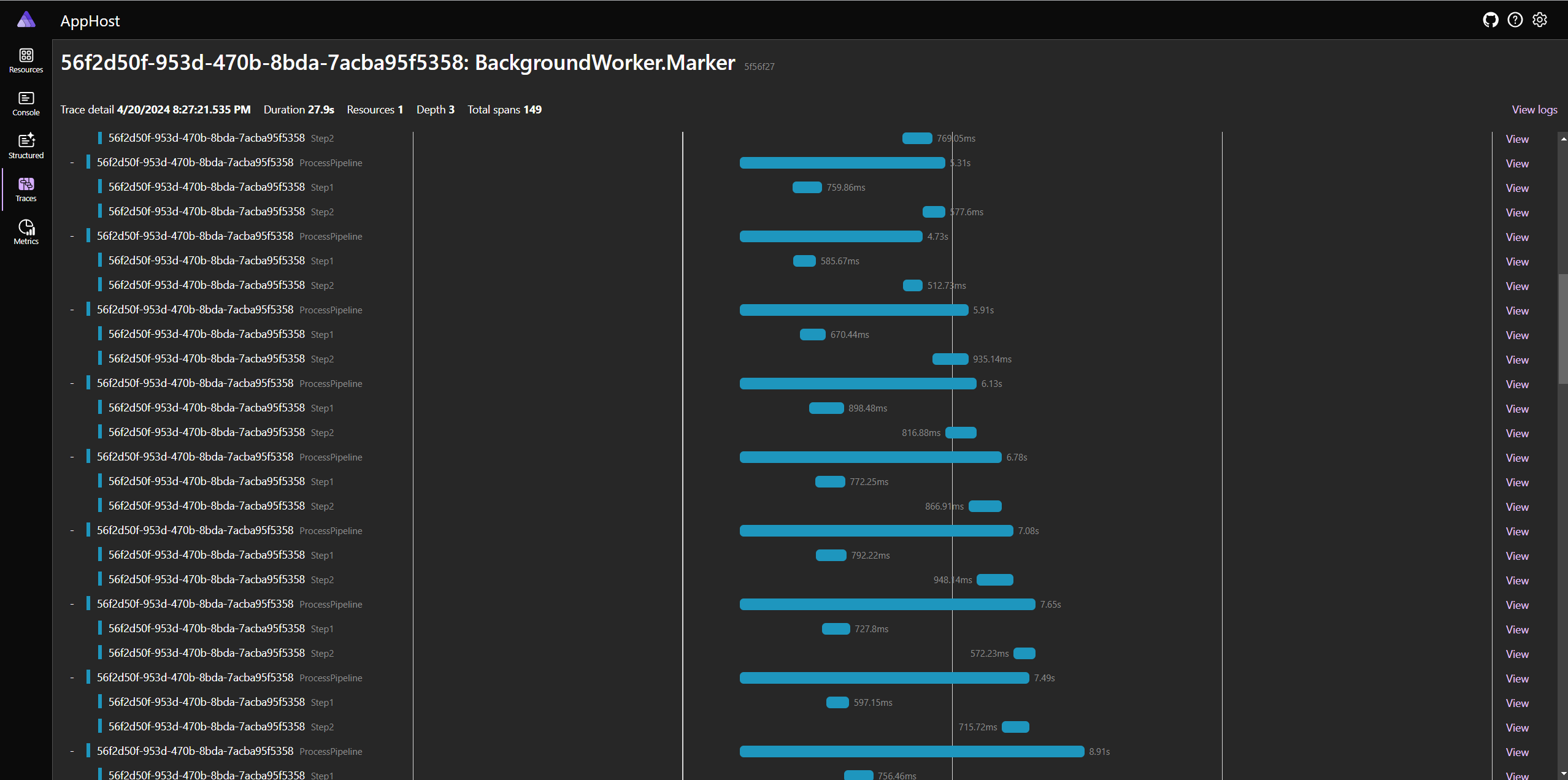The height and width of the screenshot is (780, 1568).
Task: Collapse the ProcessPipeline span lasting 6.78s
Action: 72,457
